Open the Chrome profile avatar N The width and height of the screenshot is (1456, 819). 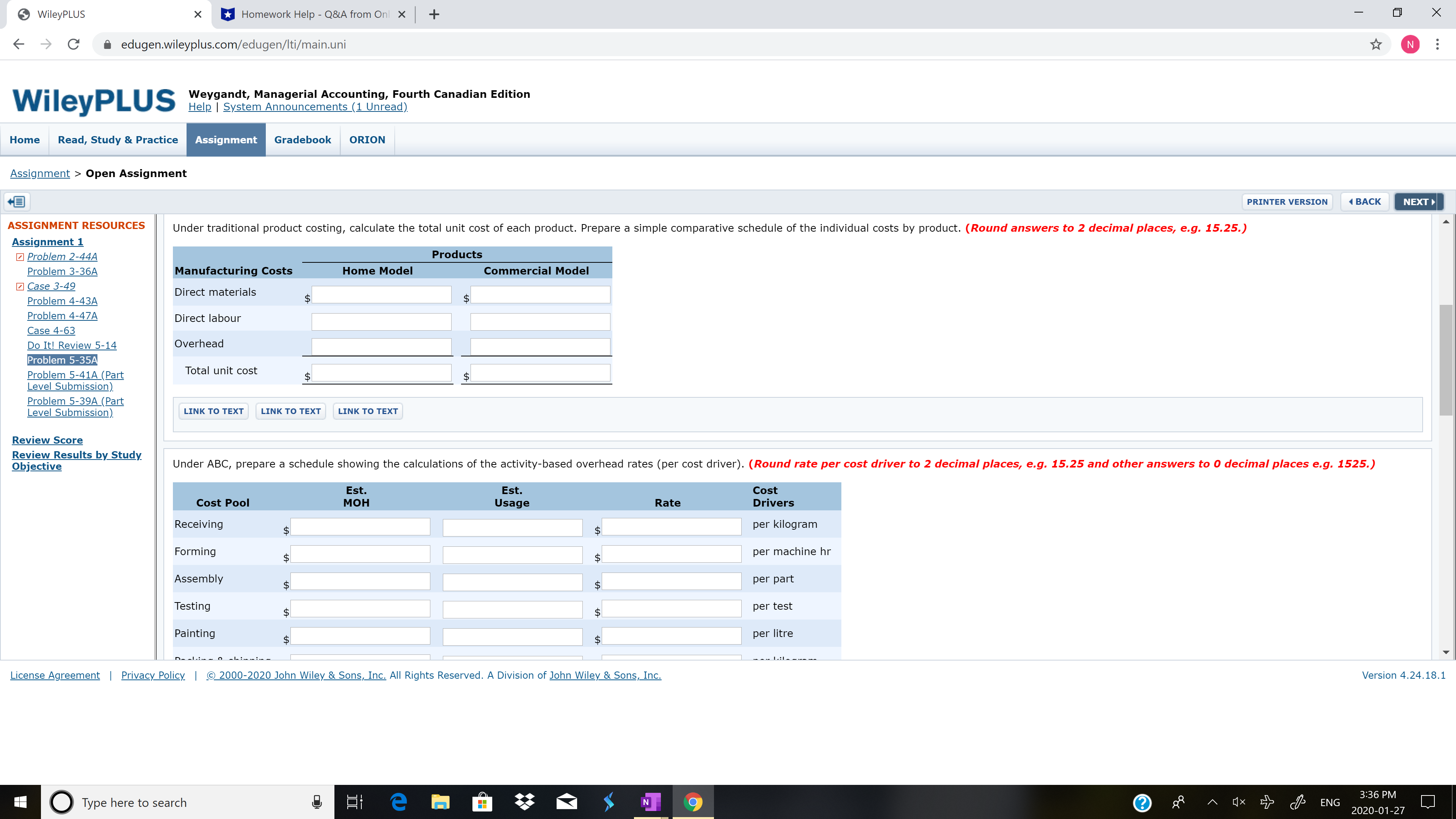coord(1410,44)
